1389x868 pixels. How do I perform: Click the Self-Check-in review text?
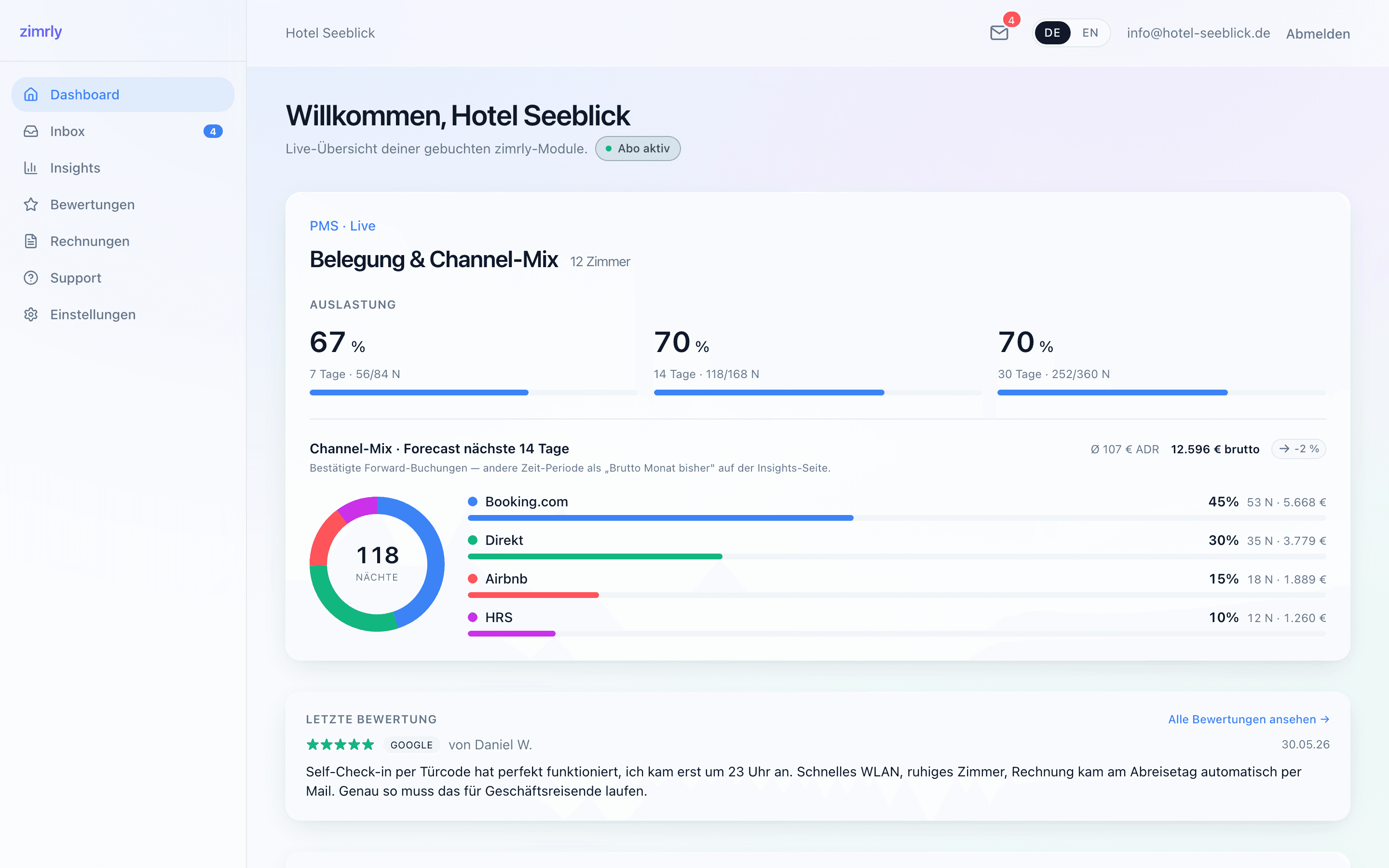coord(803,781)
